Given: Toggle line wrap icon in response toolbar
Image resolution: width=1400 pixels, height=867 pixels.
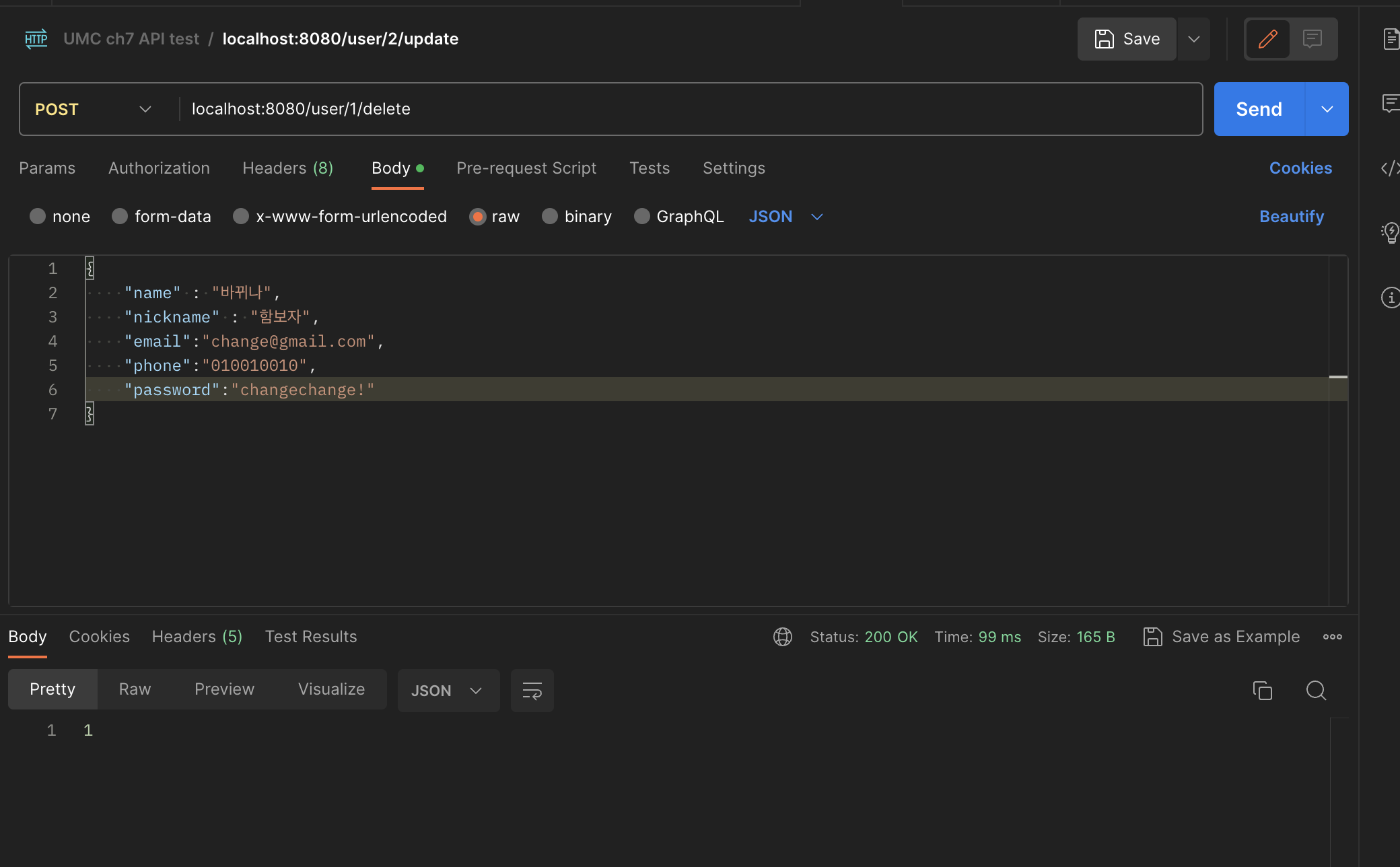Looking at the screenshot, I should tap(532, 691).
